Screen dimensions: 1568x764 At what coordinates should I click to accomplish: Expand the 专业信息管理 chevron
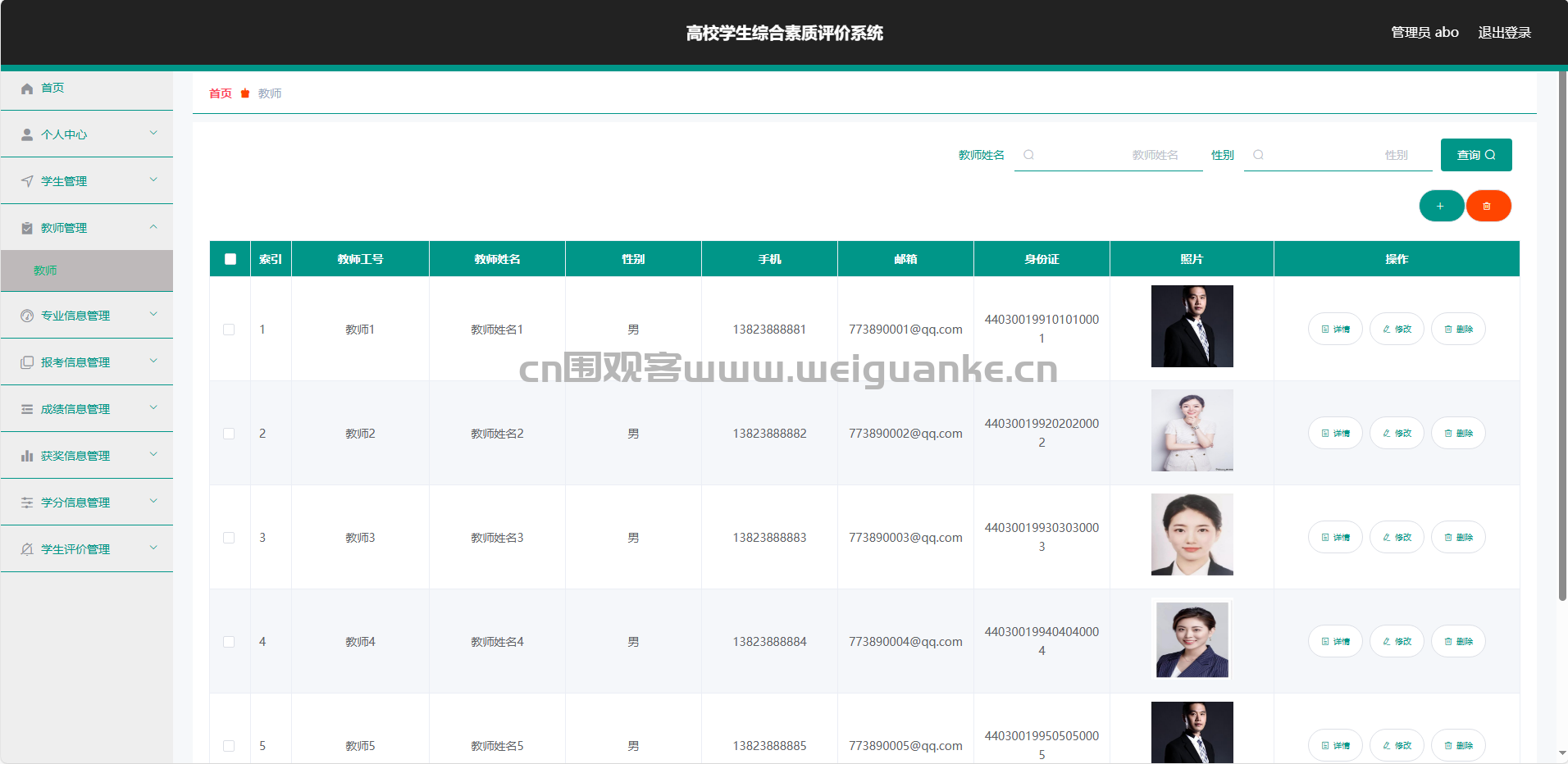153,314
